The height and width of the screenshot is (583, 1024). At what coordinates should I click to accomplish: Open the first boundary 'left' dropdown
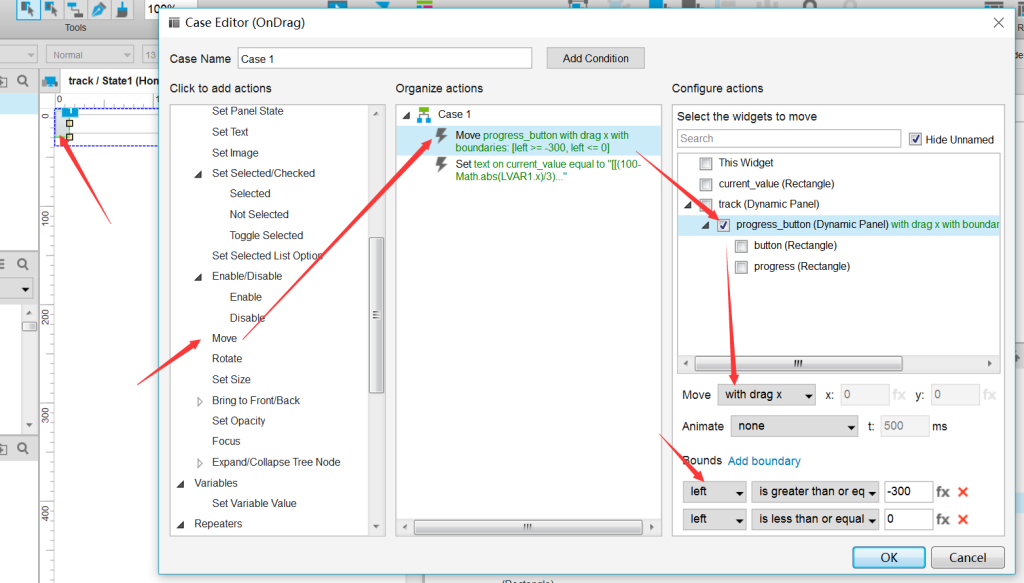[714, 492]
